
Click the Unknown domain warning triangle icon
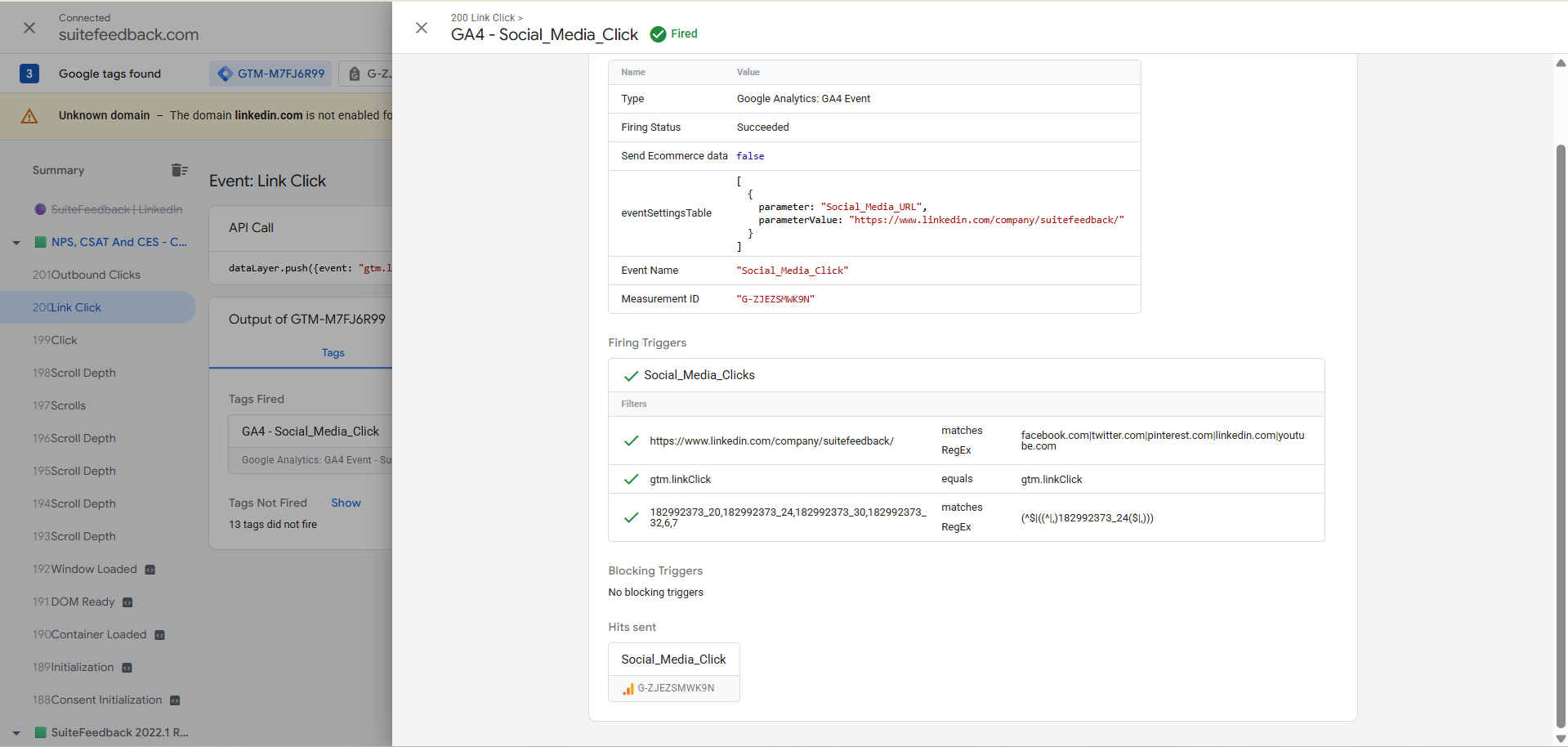pos(29,116)
